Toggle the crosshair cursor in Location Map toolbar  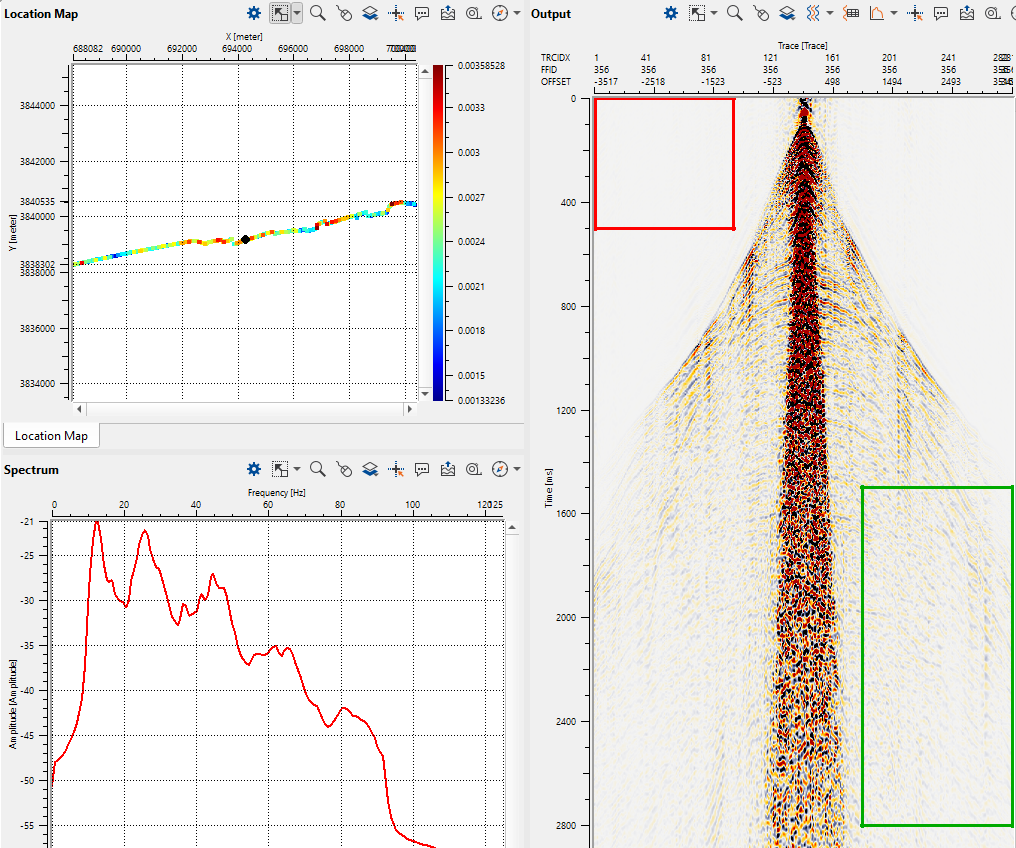[x=396, y=13]
